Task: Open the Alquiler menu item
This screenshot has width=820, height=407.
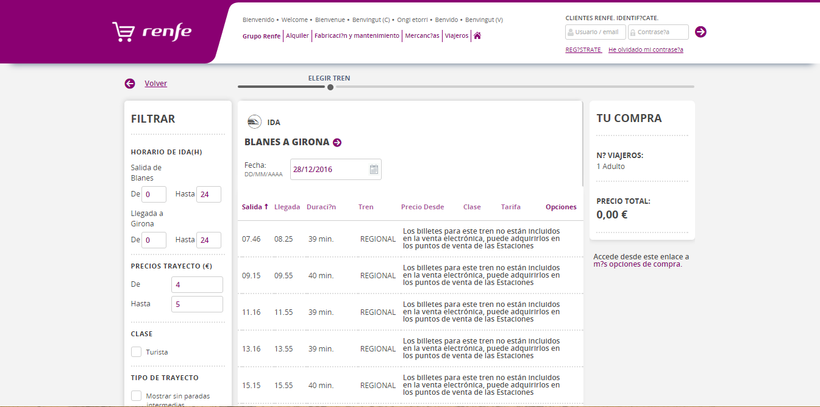Action: click(x=297, y=36)
